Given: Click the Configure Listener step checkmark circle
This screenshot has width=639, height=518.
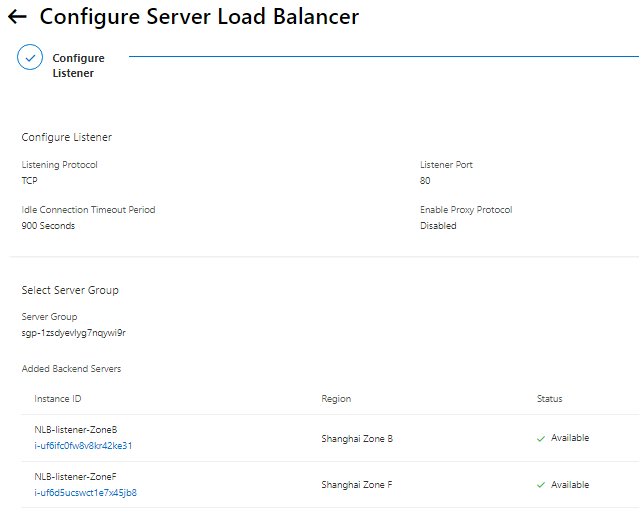Looking at the screenshot, I should click(30, 57).
